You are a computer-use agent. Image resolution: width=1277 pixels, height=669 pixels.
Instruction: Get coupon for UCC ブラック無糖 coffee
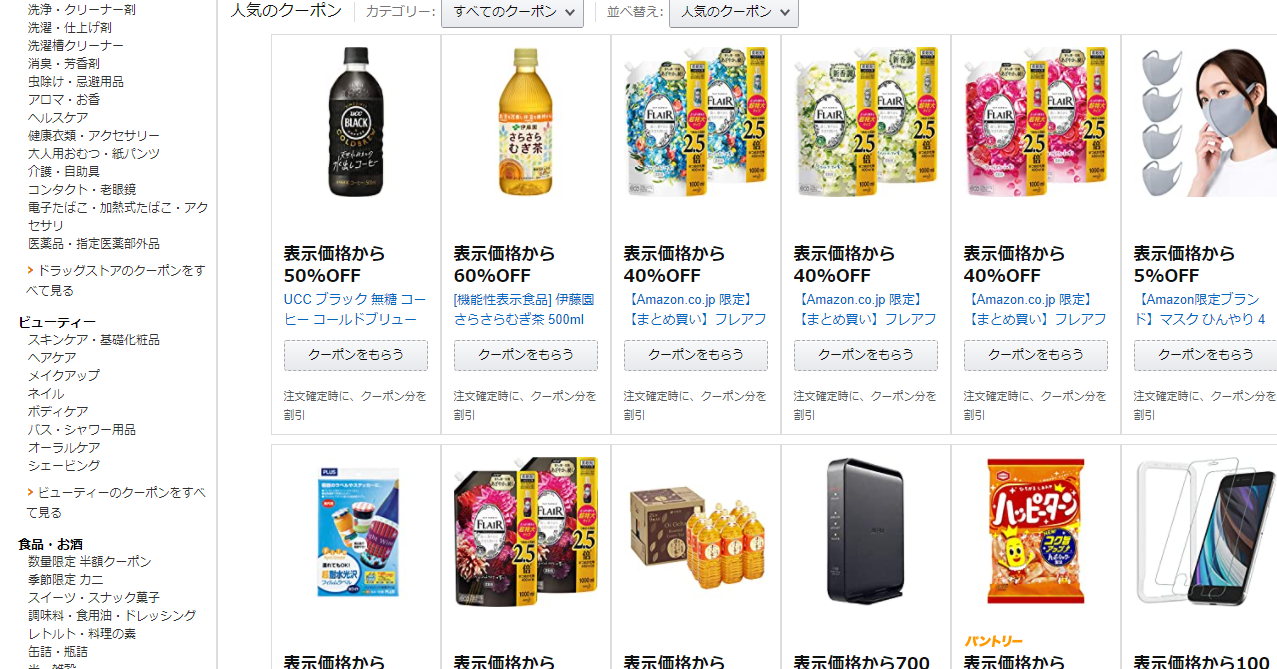[x=356, y=355]
